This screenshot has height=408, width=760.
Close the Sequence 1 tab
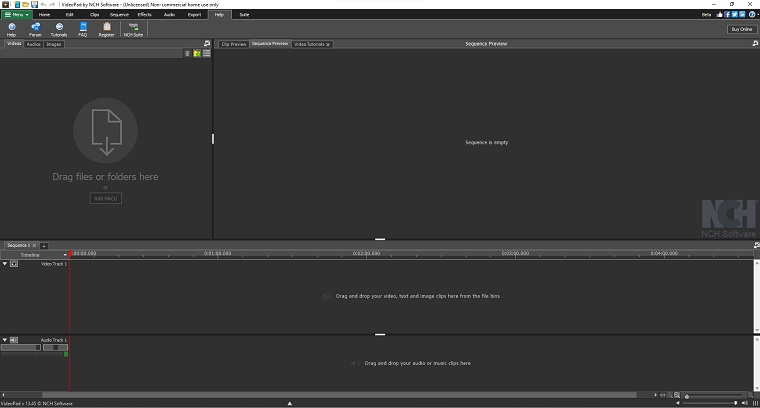coord(34,246)
